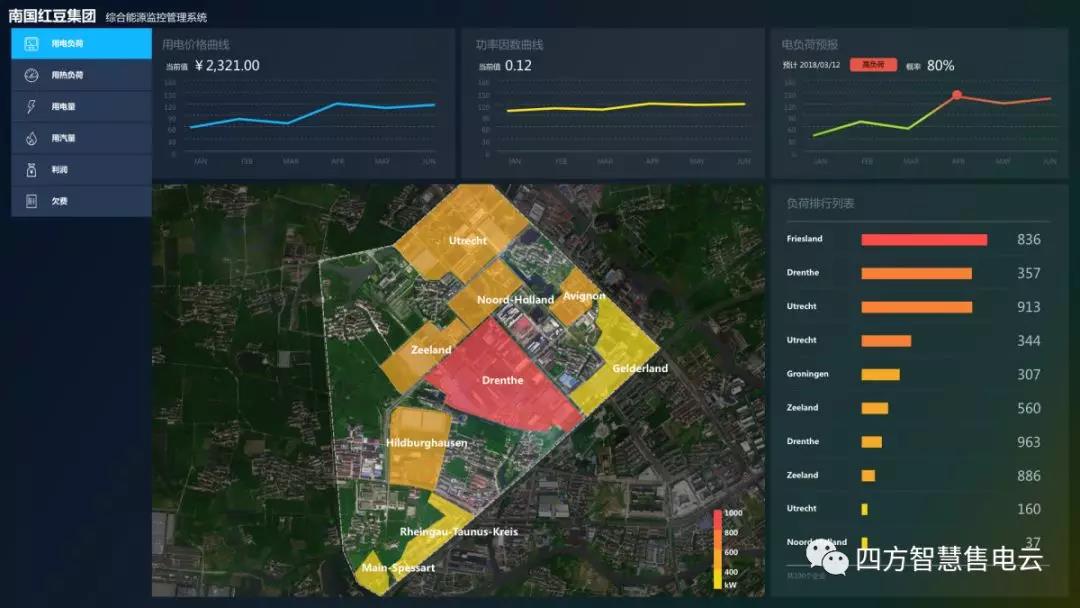Click the 利润 money bag icon

(x=32, y=170)
